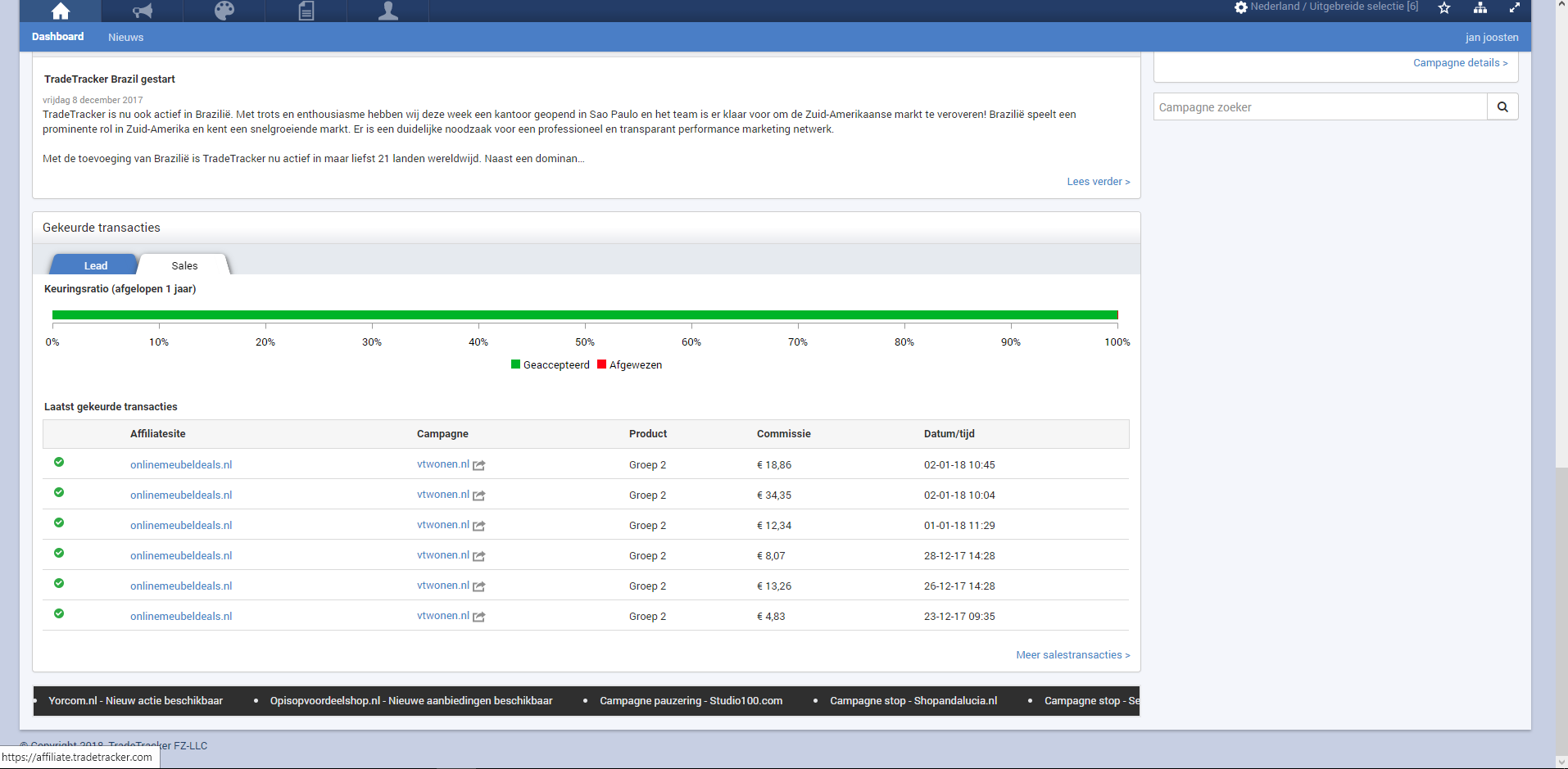Viewport: 1568px width, 769px height.
Task: Click the page vertical scrollbar thumb
Action: (x=1561, y=610)
